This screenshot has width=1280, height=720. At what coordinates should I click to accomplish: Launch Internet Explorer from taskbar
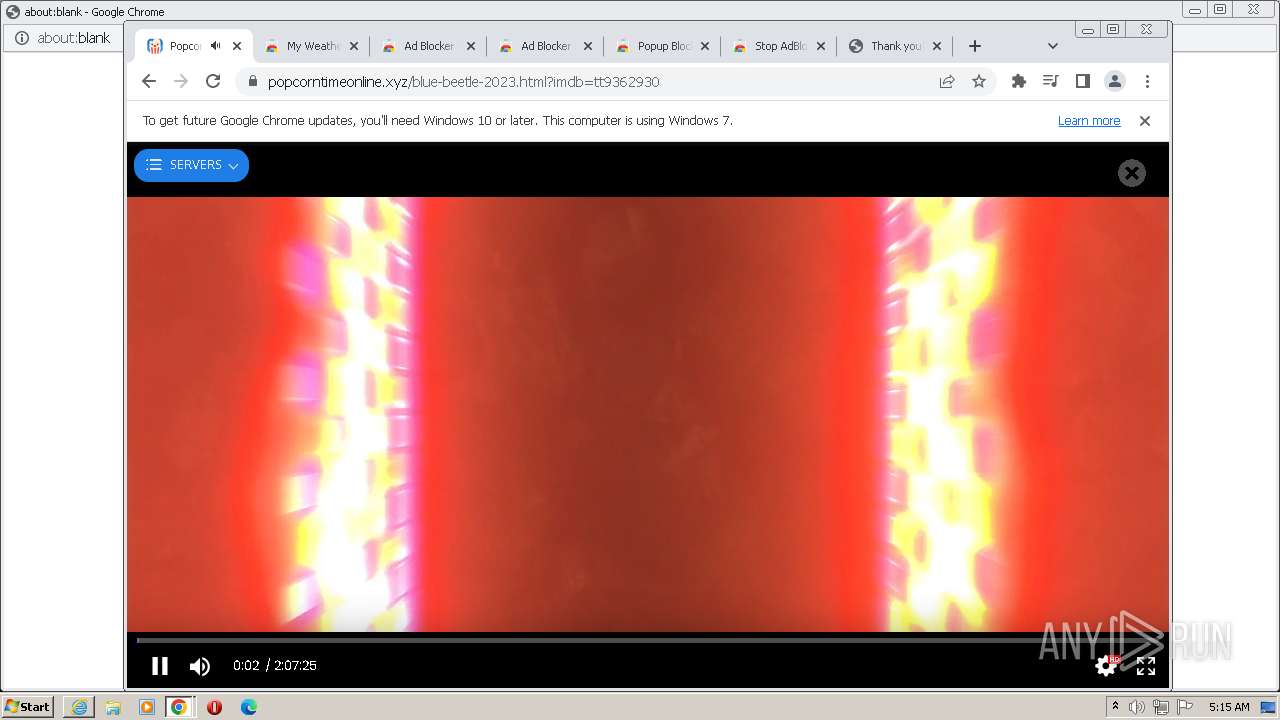[79, 707]
